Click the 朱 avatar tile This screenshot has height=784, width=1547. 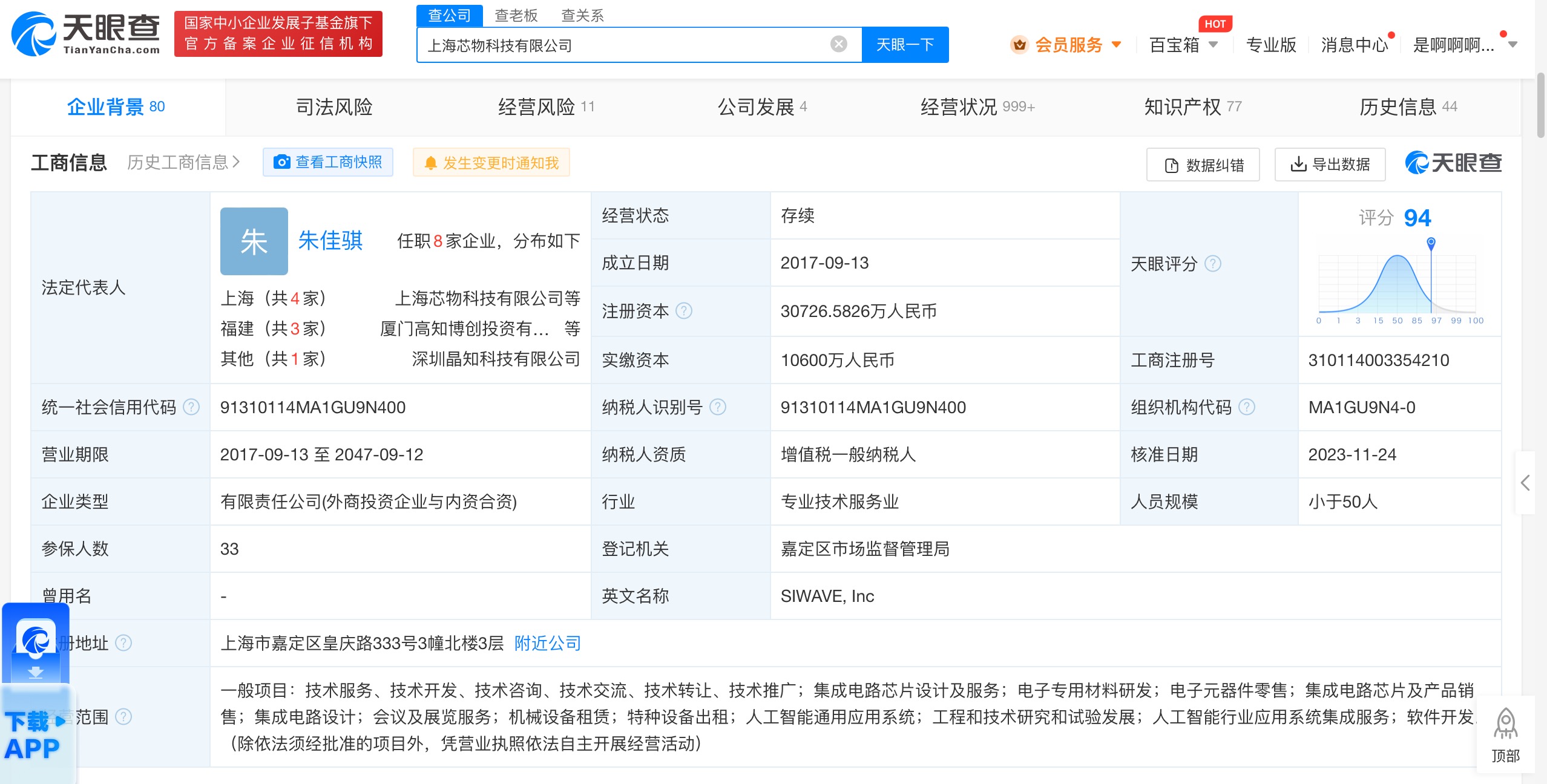point(254,241)
